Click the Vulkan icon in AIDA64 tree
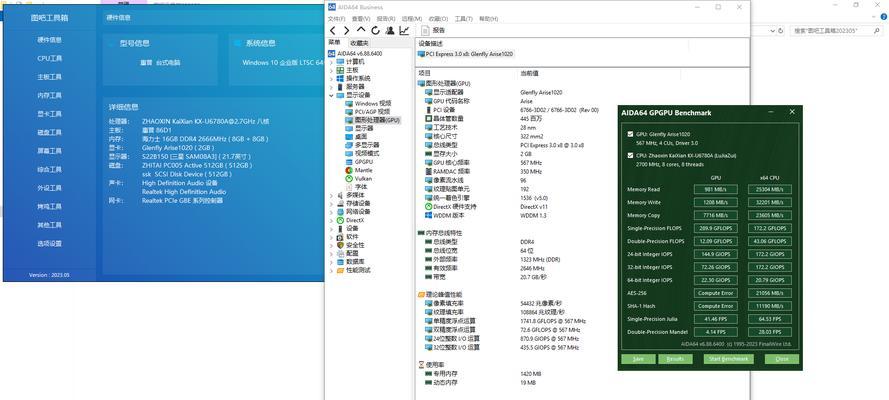 (x=349, y=178)
